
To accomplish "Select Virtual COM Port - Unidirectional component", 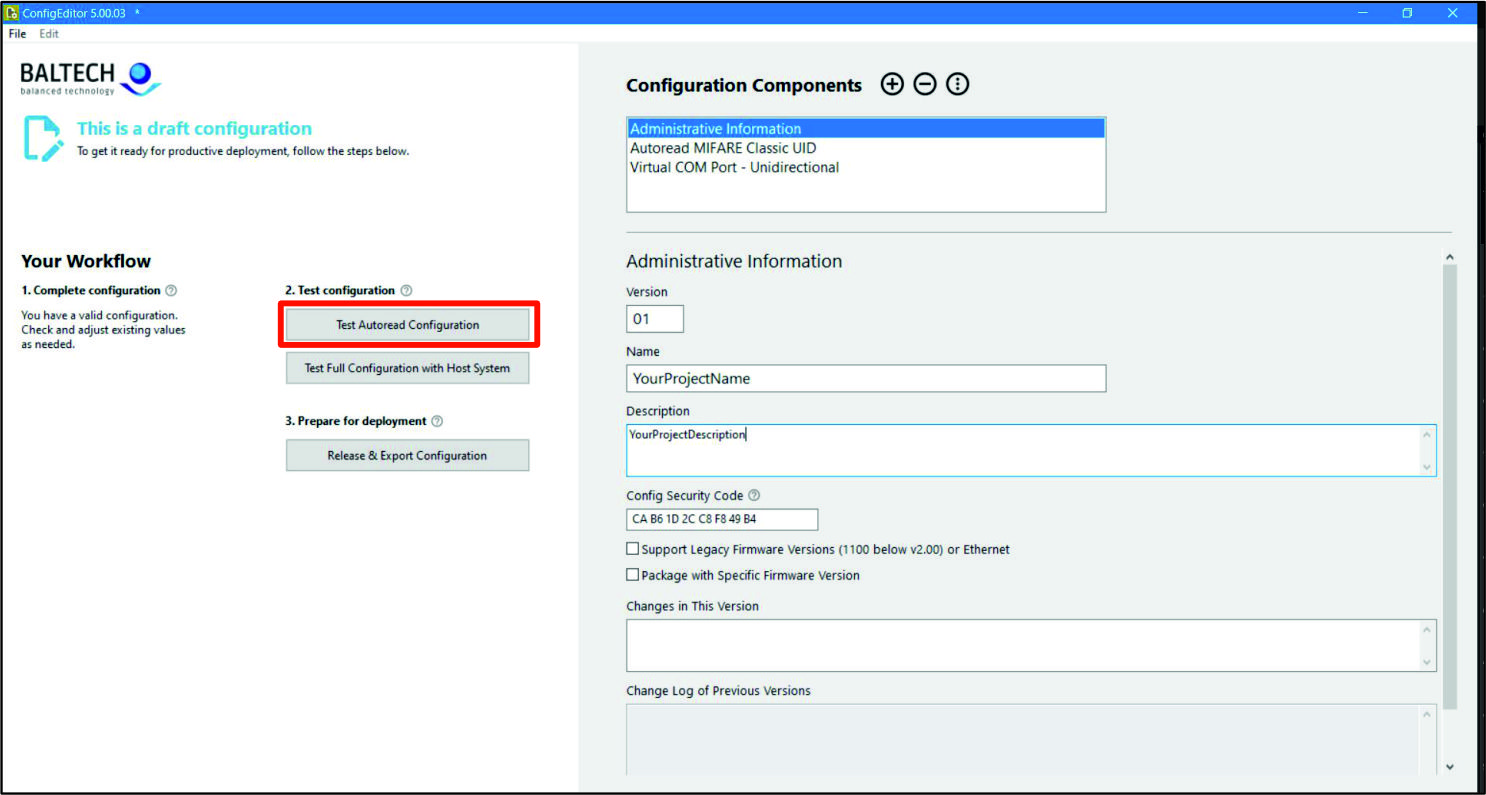I will (x=866, y=167).
